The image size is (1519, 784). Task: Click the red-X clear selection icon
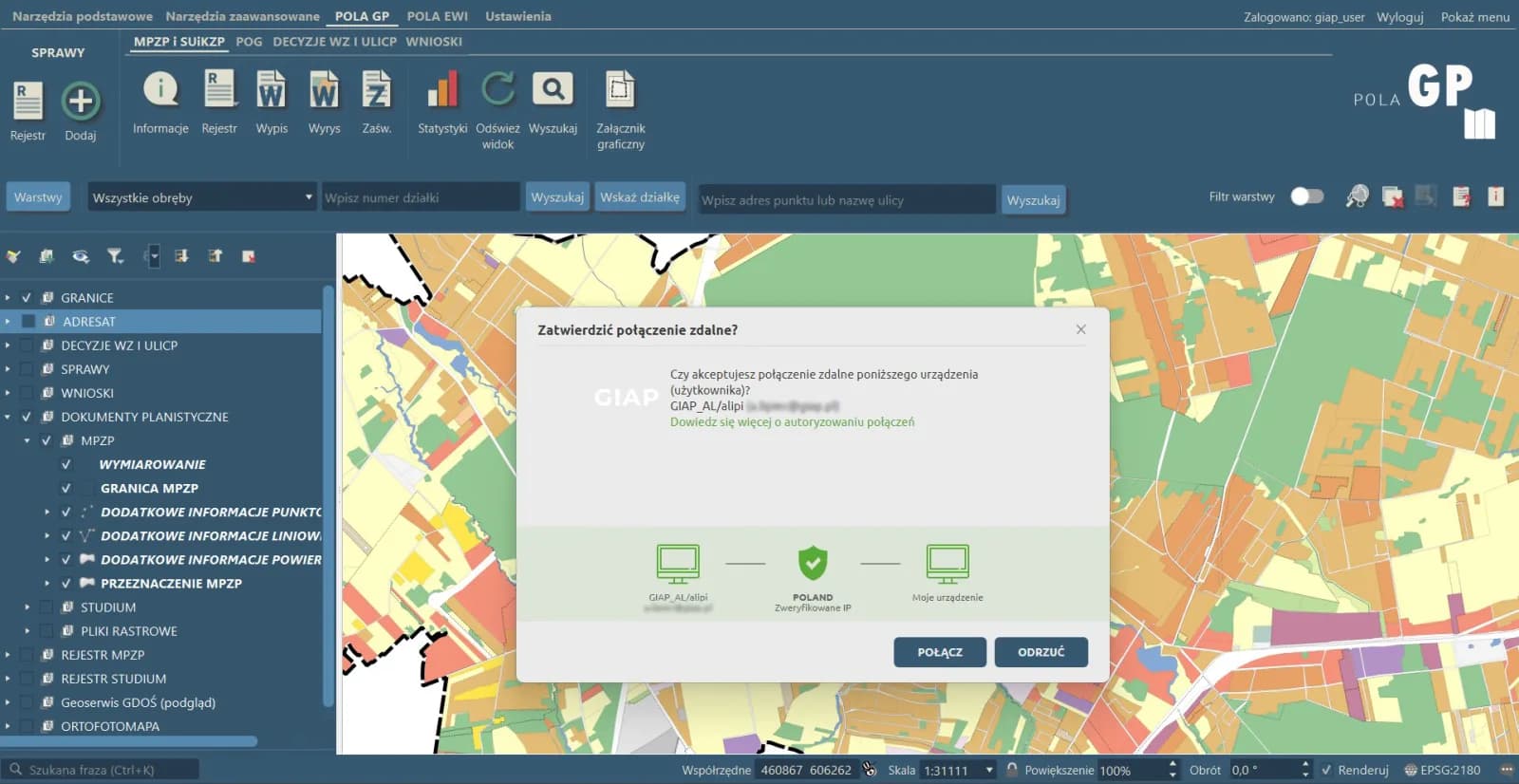pyautogui.click(x=1392, y=196)
